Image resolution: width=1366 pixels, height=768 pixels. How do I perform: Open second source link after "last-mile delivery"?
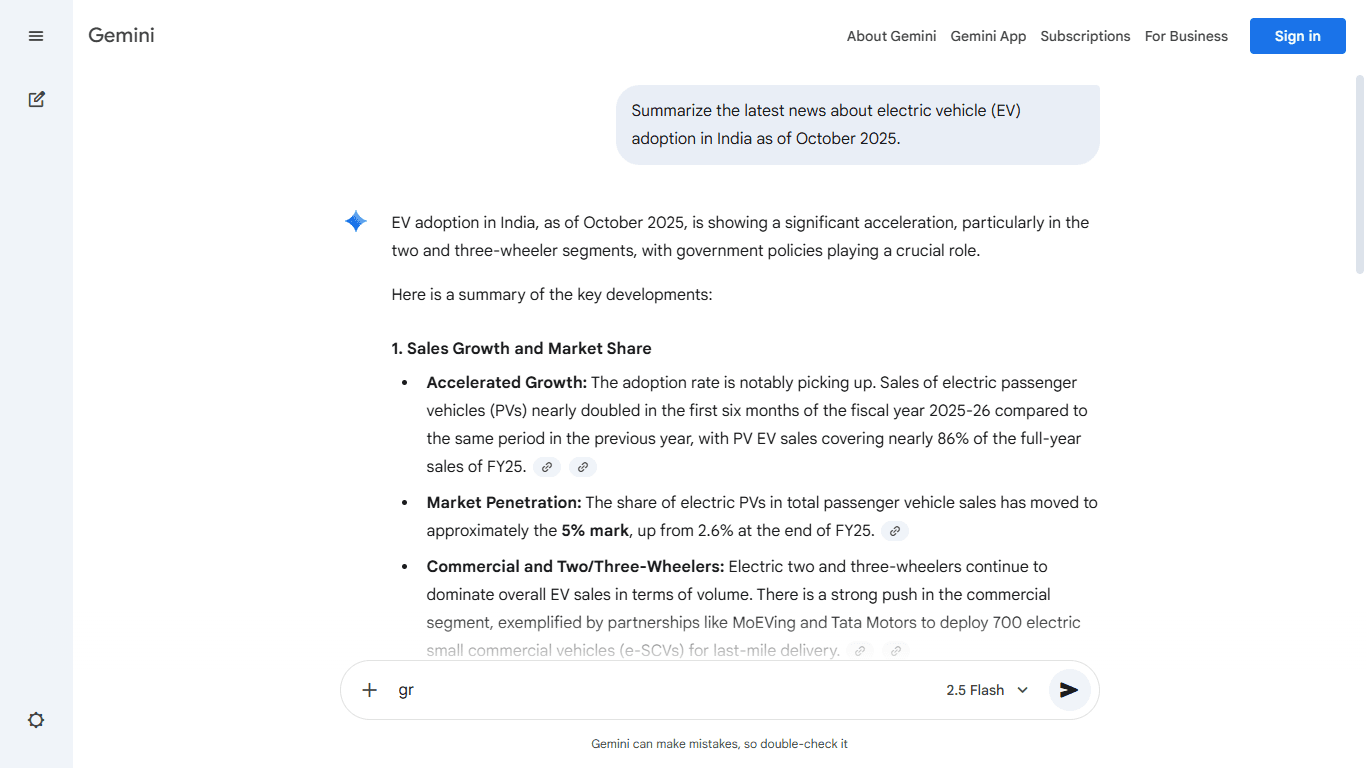(895, 651)
